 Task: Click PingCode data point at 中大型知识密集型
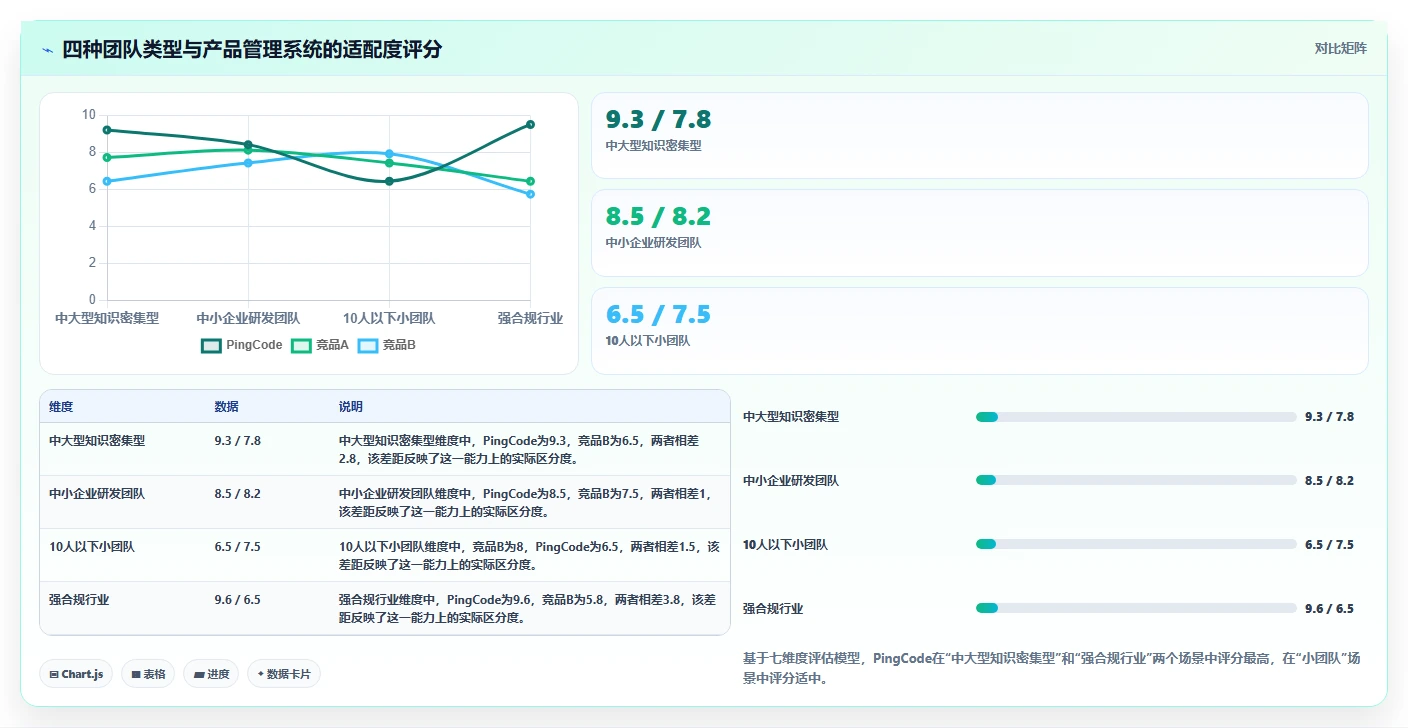(107, 130)
